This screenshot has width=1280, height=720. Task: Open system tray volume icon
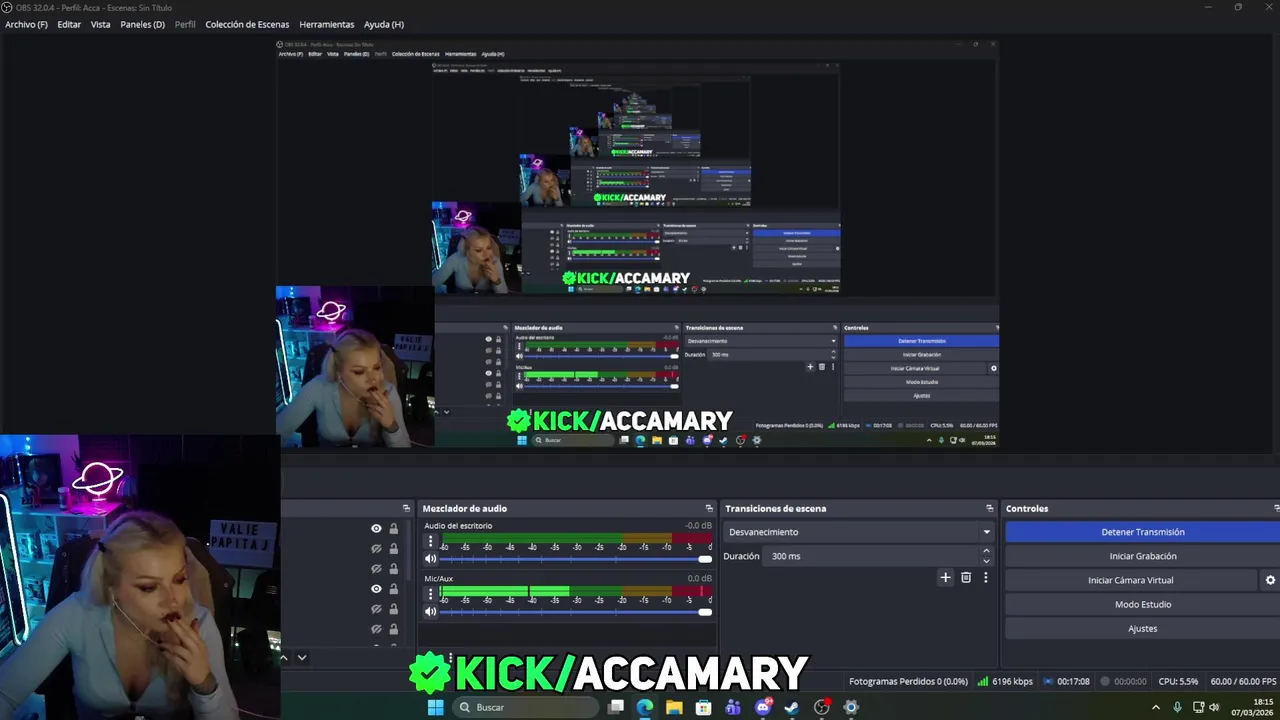coord(1214,707)
